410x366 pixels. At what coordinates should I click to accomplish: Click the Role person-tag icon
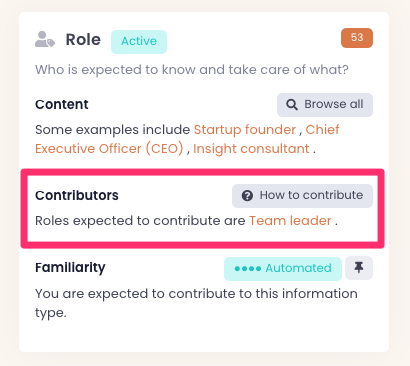(45, 39)
